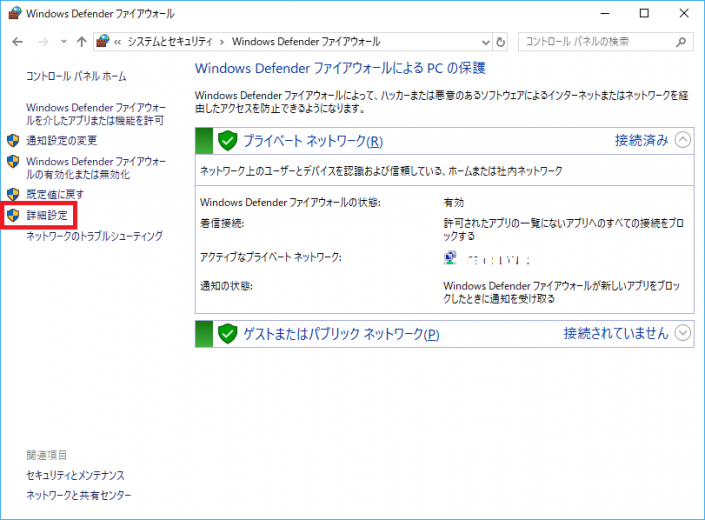705x520 pixels.
Task: Open the address bar history dropdown
Action: click(x=486, y=42)
